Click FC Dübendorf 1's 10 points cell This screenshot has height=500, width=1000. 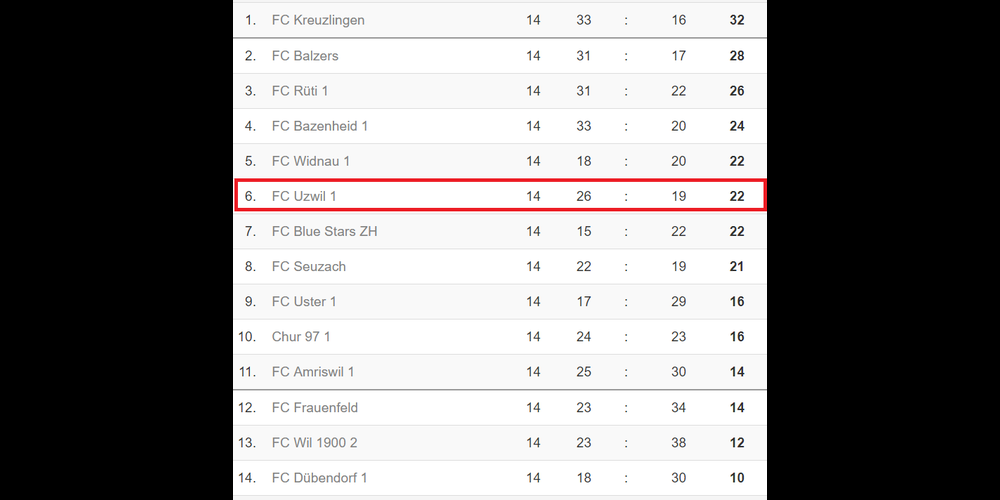(737, 478)
